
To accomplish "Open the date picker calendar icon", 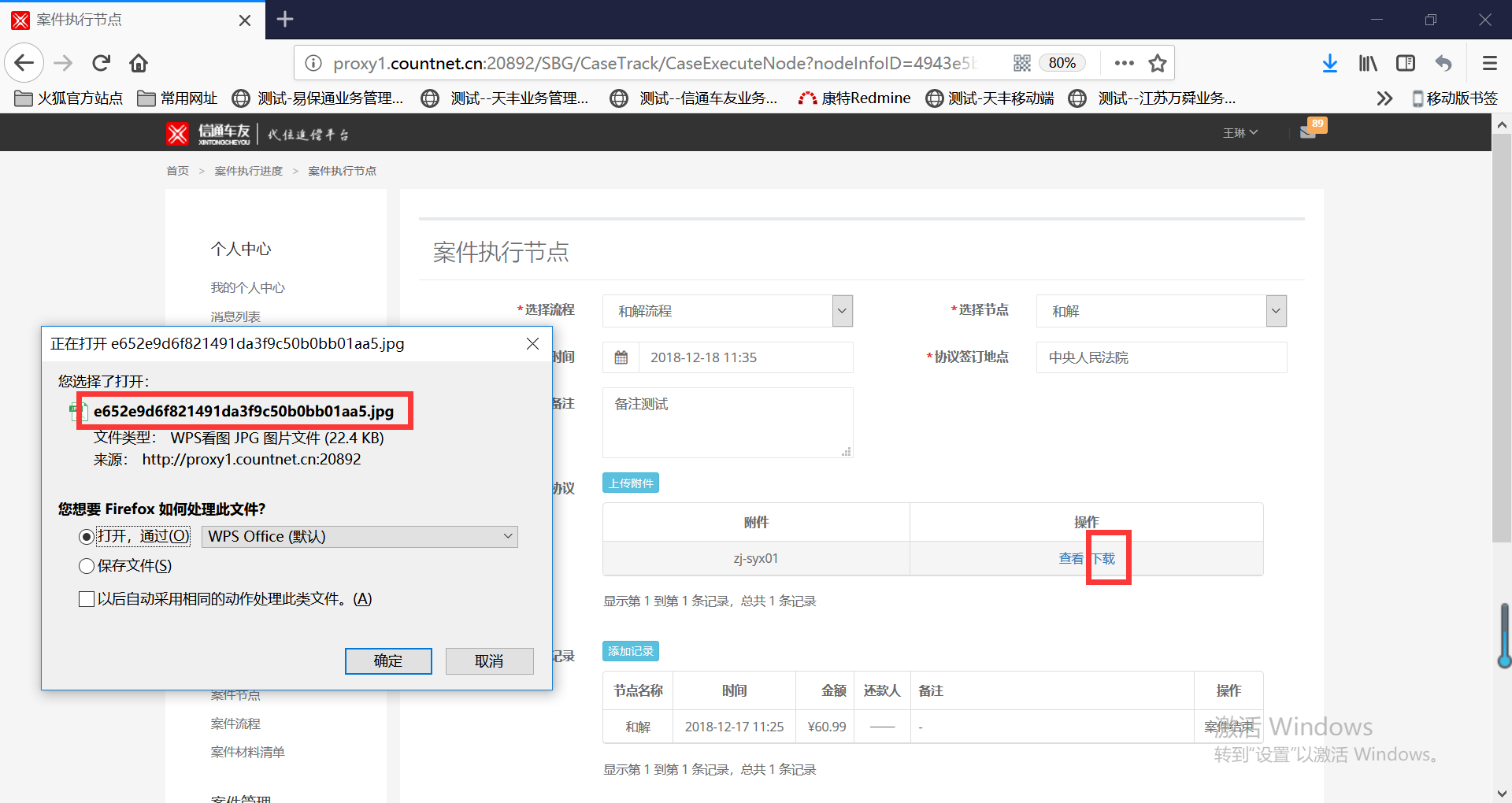I will 621,357.
